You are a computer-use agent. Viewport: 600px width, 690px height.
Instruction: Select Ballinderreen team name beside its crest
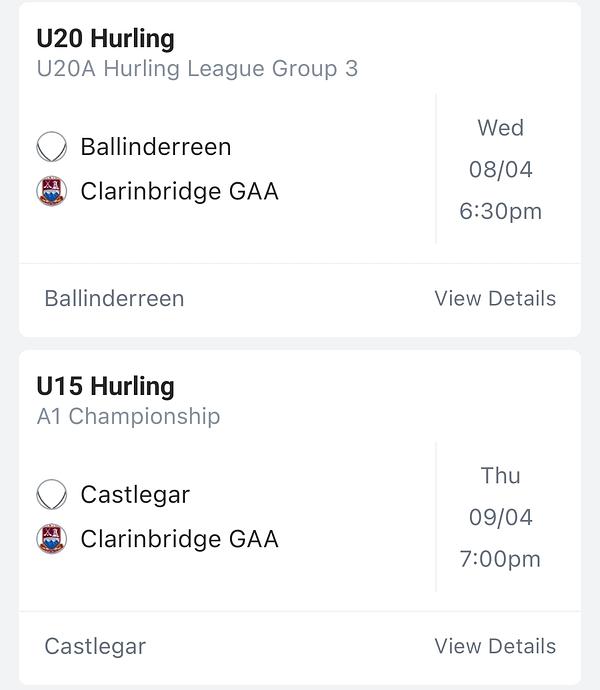pyautogui.click(x=155, y=147)
